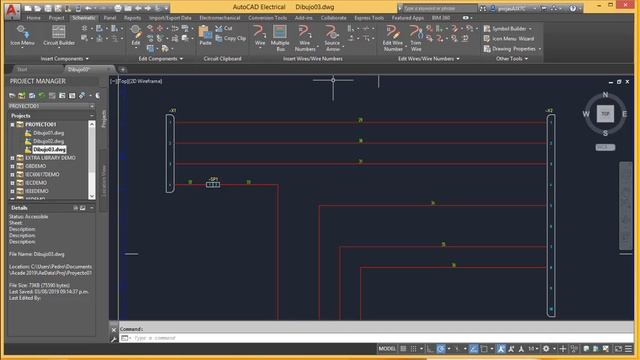This screenshot has height=360, width=640.
Task: Toggle drawing grid display in status bar
Action: (403, 349)
